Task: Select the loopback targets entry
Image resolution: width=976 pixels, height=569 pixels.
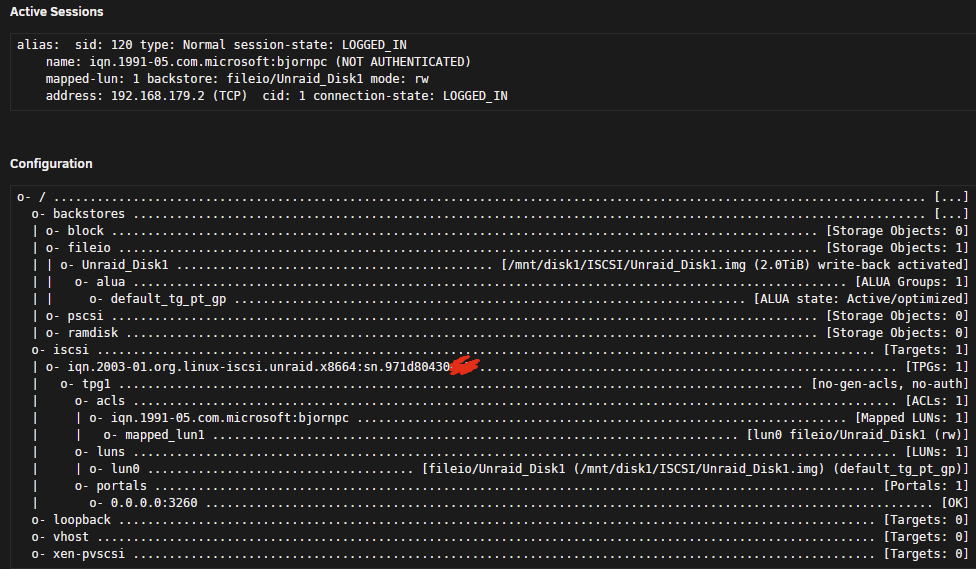Action: 82,520
